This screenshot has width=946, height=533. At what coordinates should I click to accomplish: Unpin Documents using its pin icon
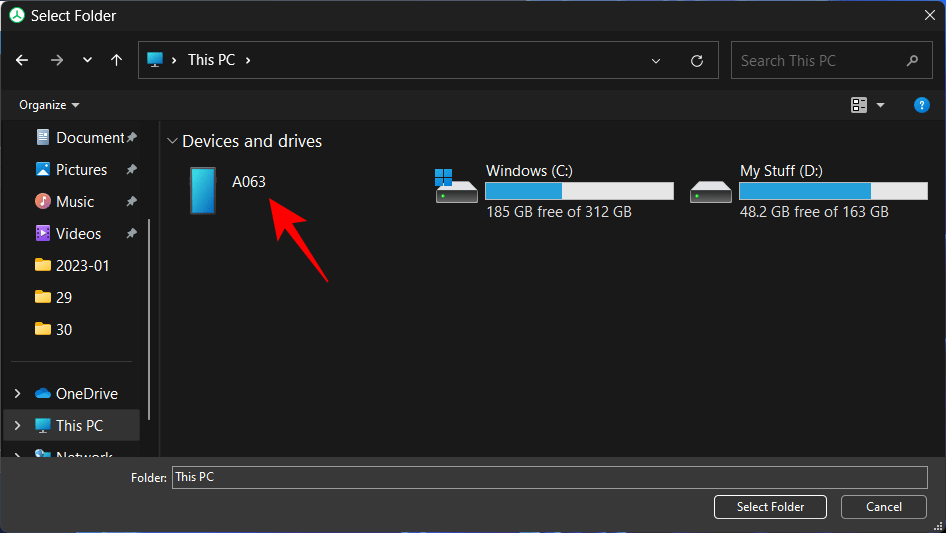(132, 137)
